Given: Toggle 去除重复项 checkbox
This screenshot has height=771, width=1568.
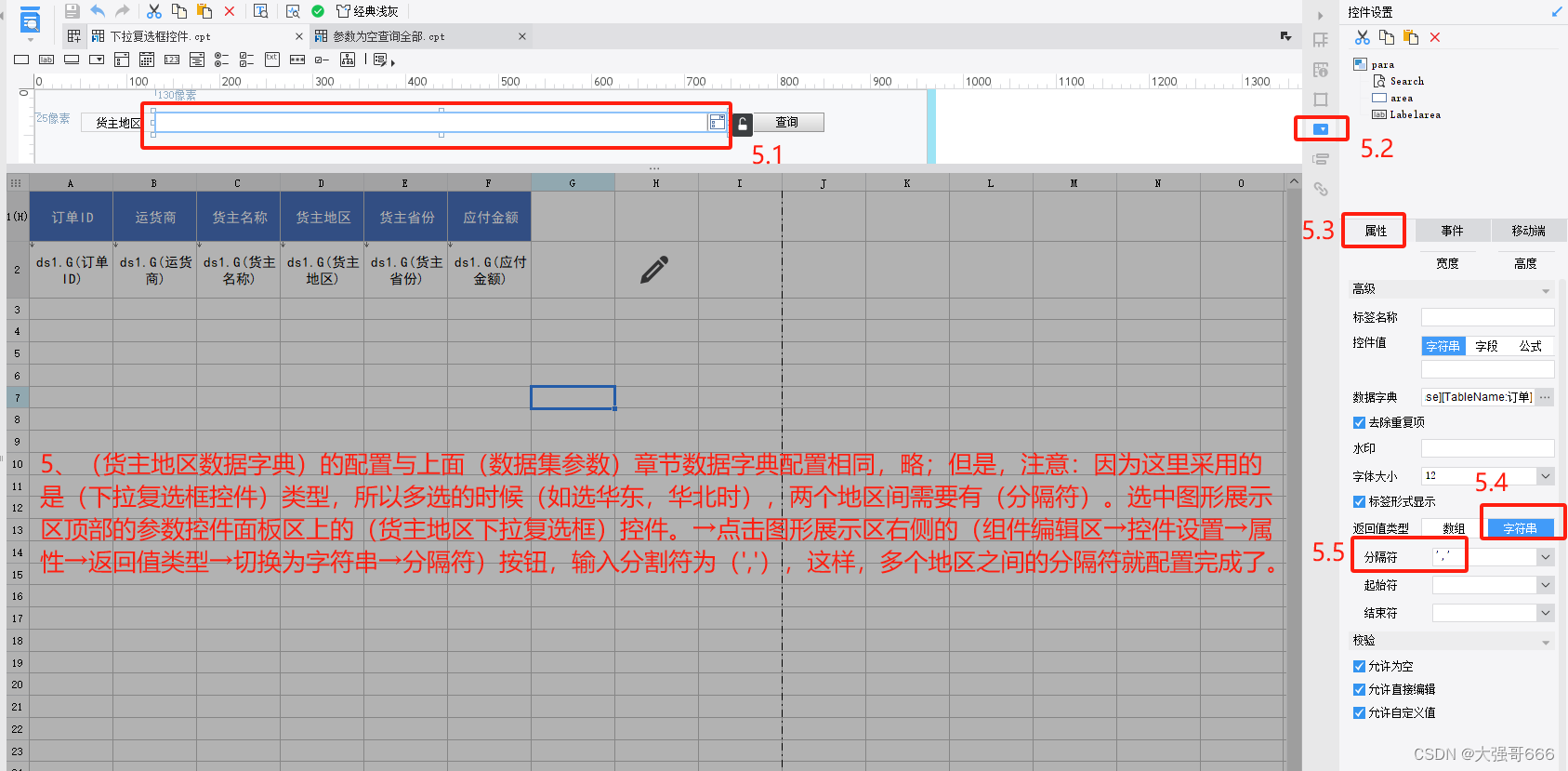Looking at the screenshot, I should point(1359,422).
